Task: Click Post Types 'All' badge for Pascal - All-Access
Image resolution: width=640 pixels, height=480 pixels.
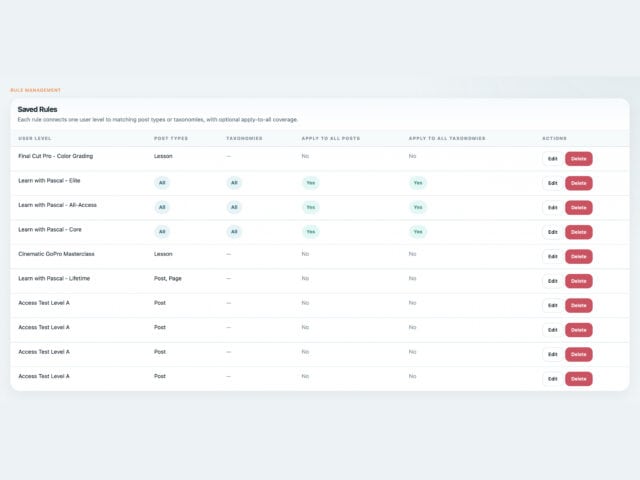Action: pos(162,207)
